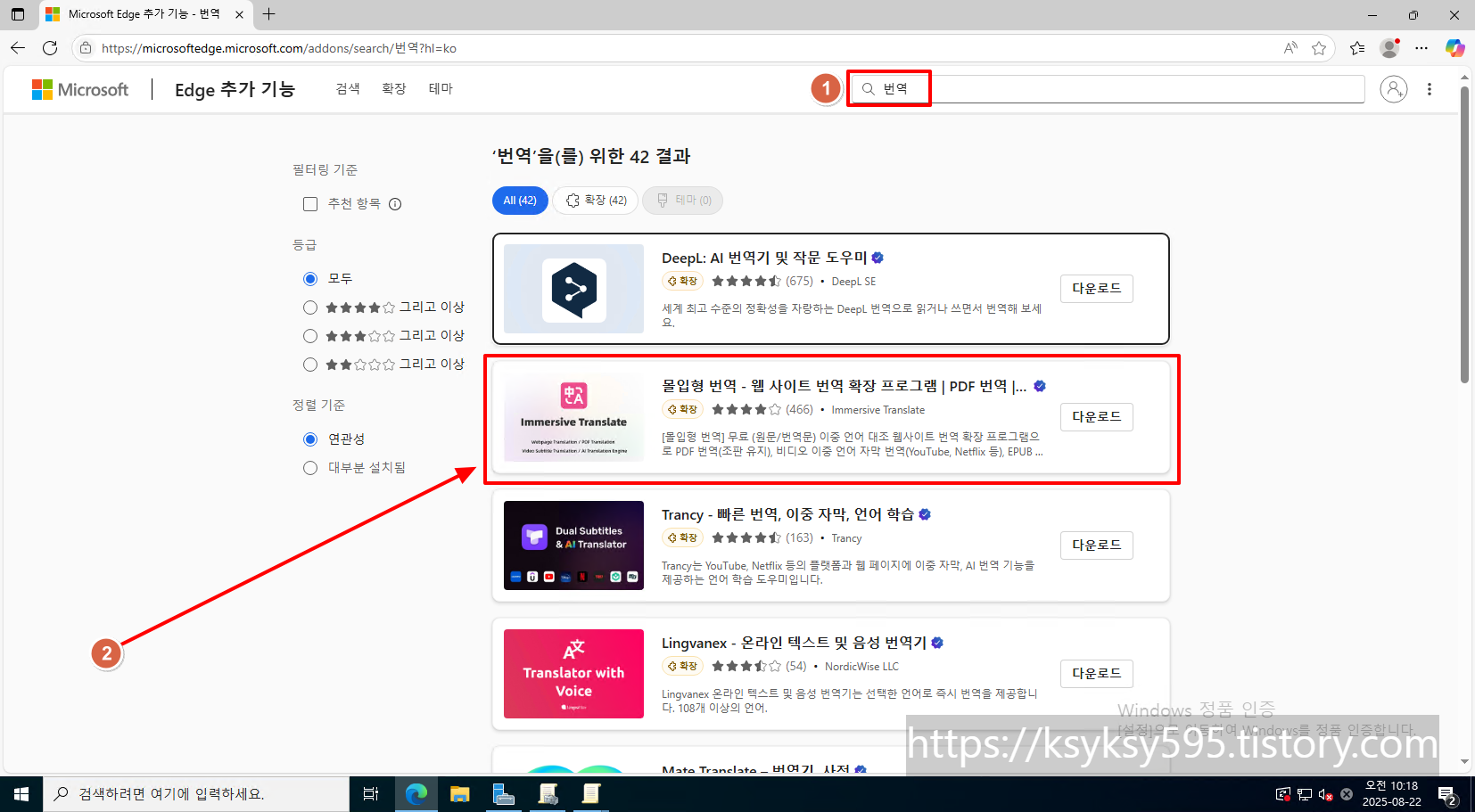Open a new tab with plus icon
Viewport: 1475px width, 812px height.
coord(268,14)
